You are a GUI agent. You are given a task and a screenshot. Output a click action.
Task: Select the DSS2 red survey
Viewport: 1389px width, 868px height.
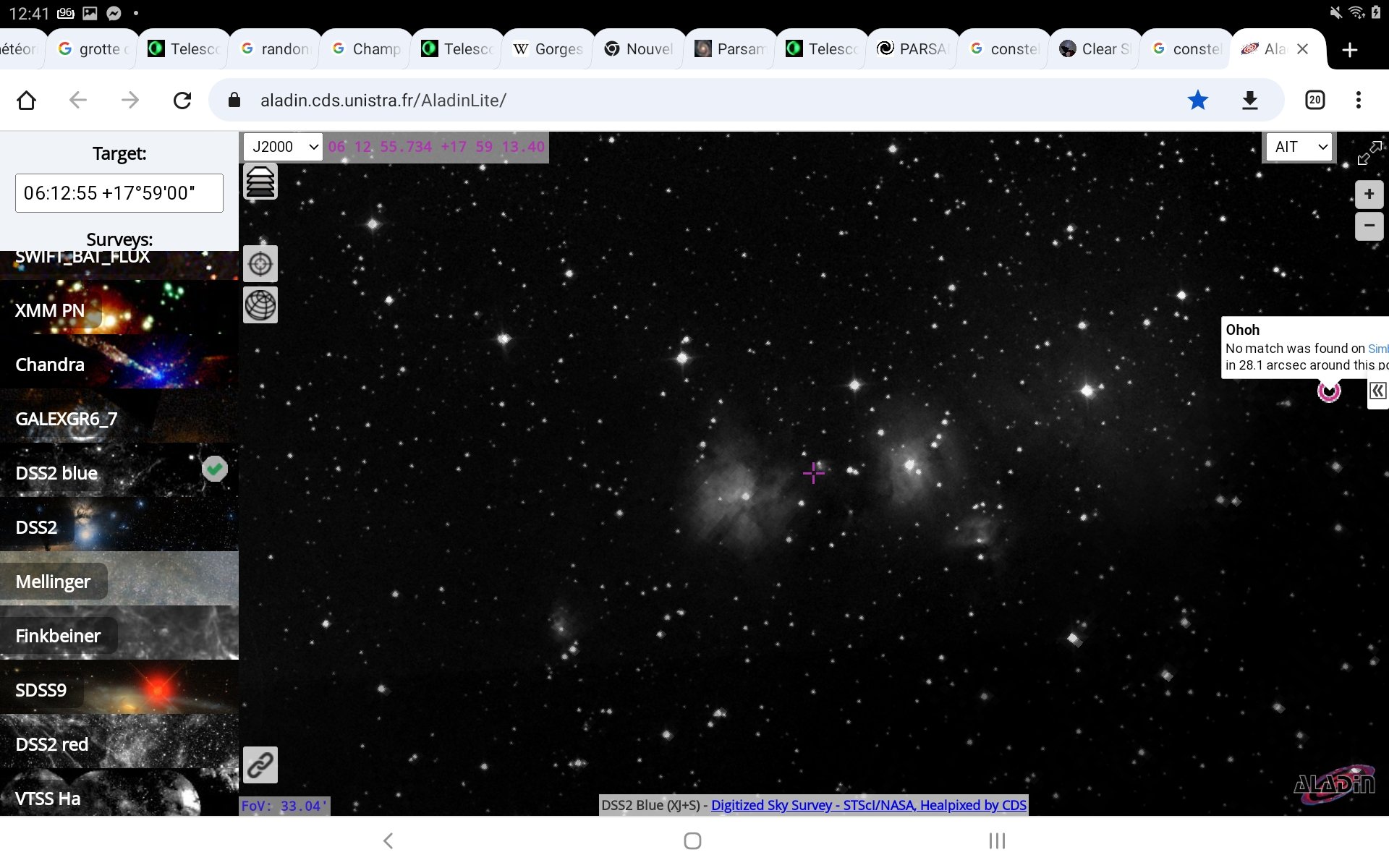click(119, 741)
